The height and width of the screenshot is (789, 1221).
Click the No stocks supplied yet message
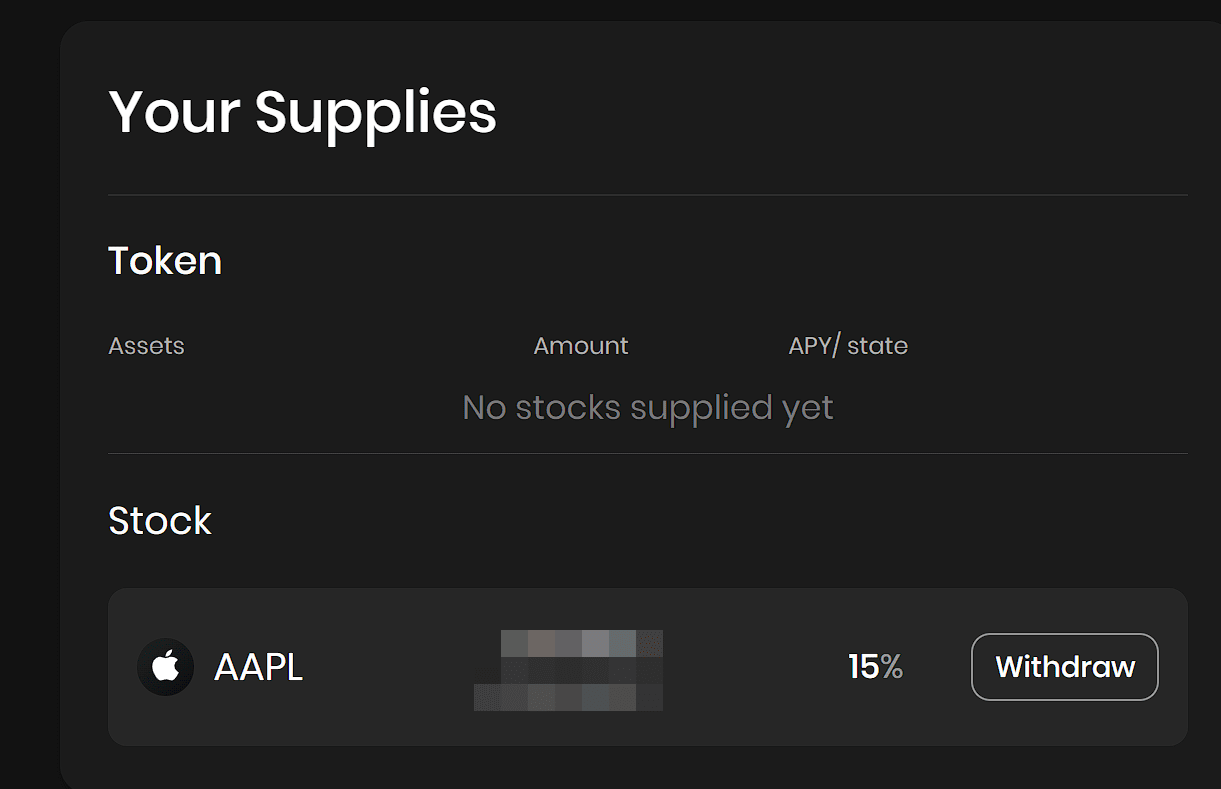(x=647, y=408)
